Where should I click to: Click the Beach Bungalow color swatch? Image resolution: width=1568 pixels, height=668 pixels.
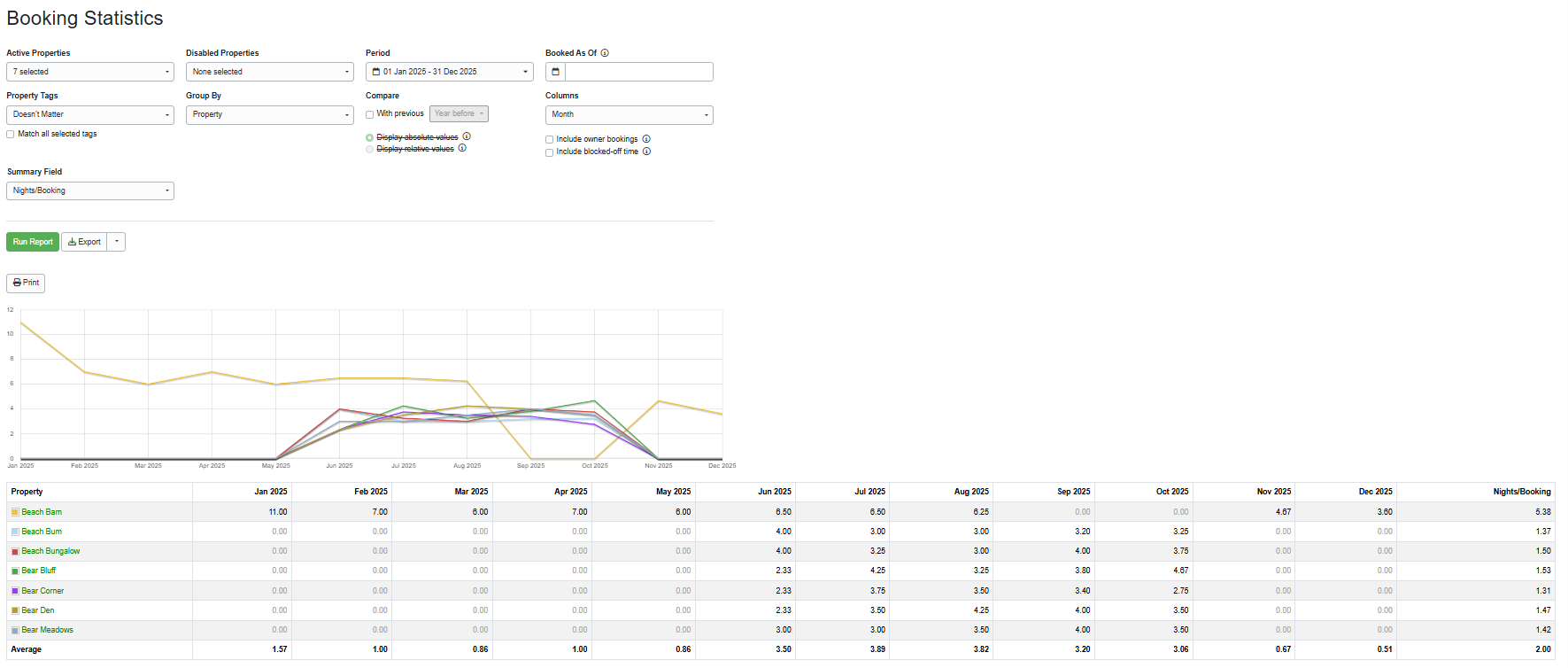(x=15, y=552)
